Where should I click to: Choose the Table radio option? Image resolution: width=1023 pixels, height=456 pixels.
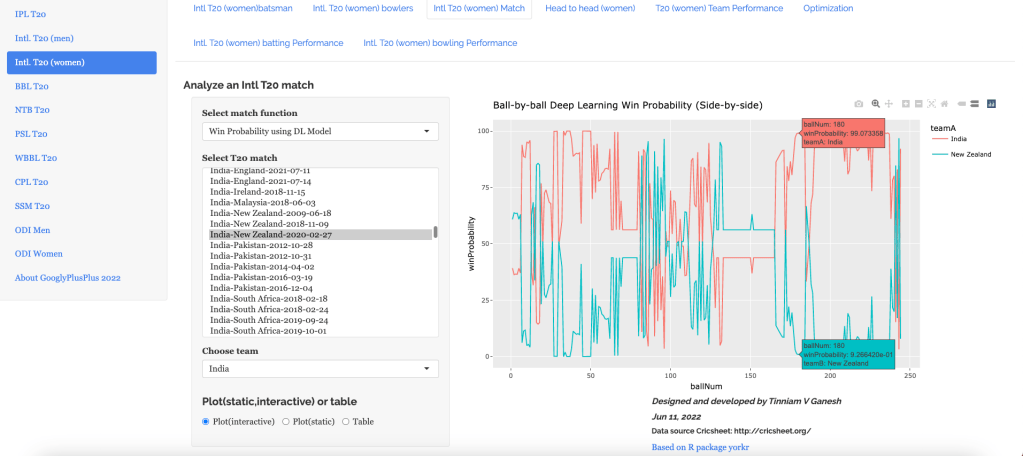point(346,422)
